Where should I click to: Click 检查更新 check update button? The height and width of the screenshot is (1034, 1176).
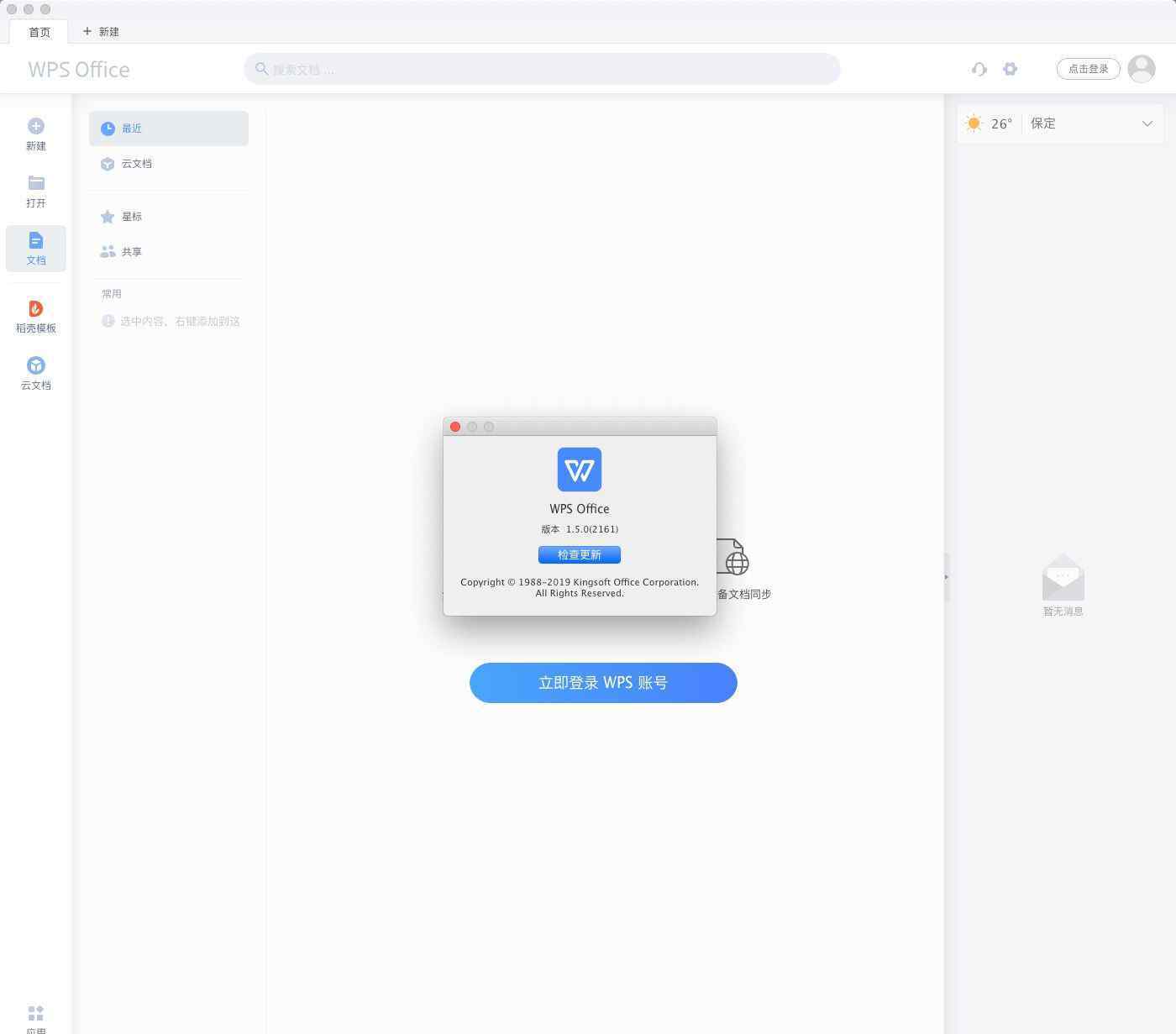[580, 554]
